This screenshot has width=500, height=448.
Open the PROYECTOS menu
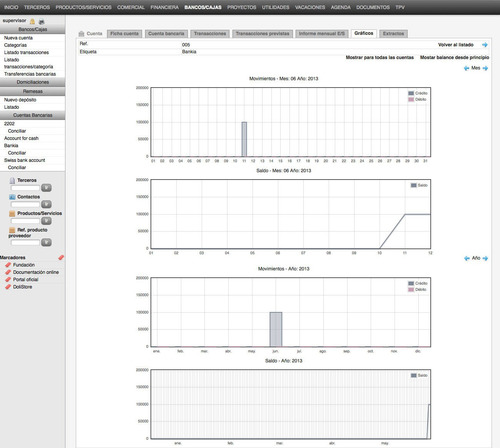(242, 7)
